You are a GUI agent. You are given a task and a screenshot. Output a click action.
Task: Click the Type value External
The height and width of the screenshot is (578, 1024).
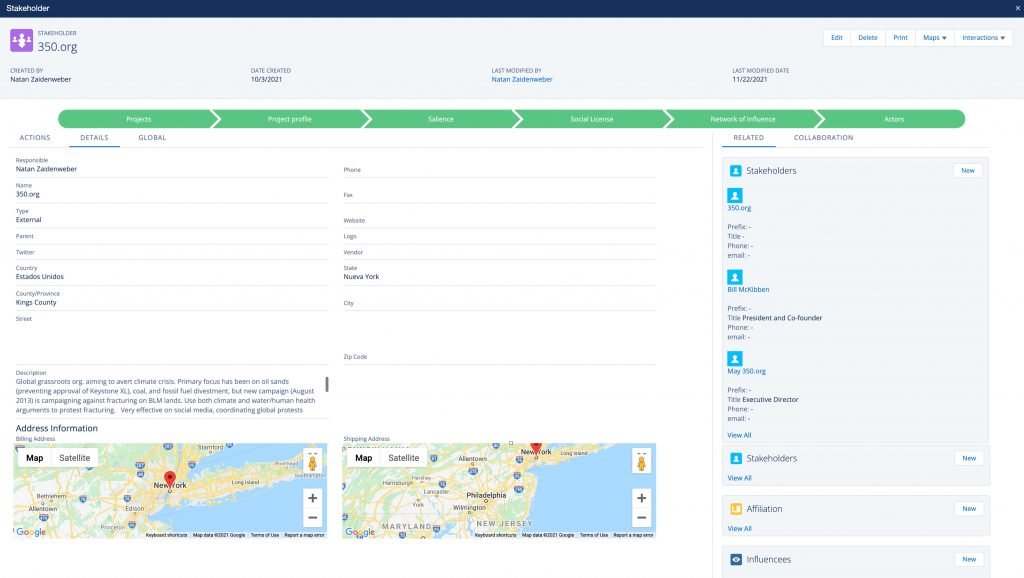[28, 220]
